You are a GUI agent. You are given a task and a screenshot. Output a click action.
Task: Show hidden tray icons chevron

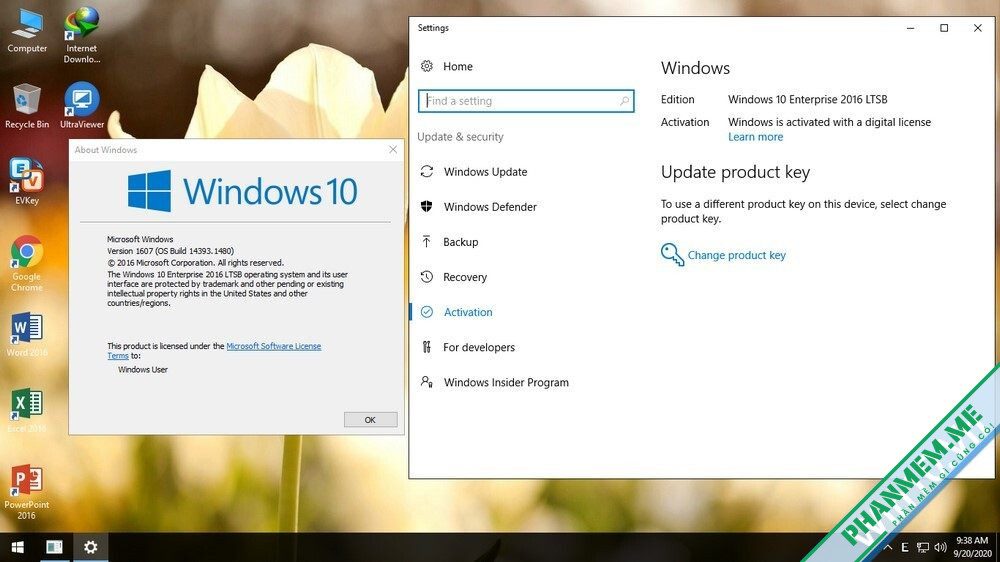coord(888,547)
